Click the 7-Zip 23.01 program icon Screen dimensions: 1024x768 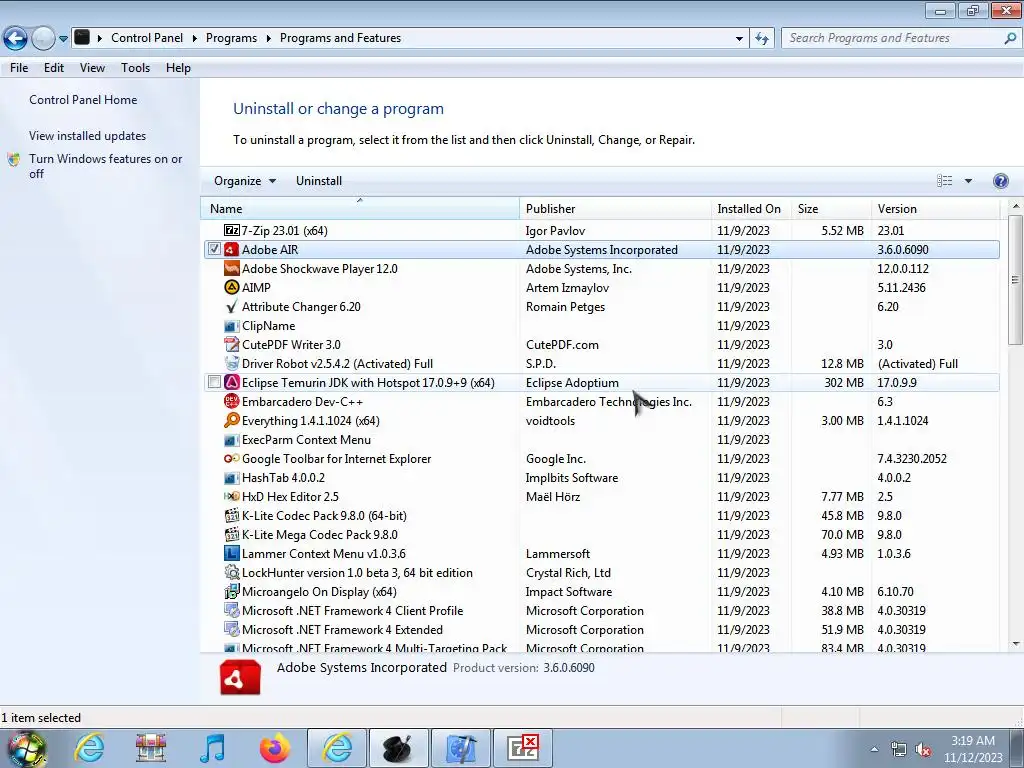tap(231, 231)
